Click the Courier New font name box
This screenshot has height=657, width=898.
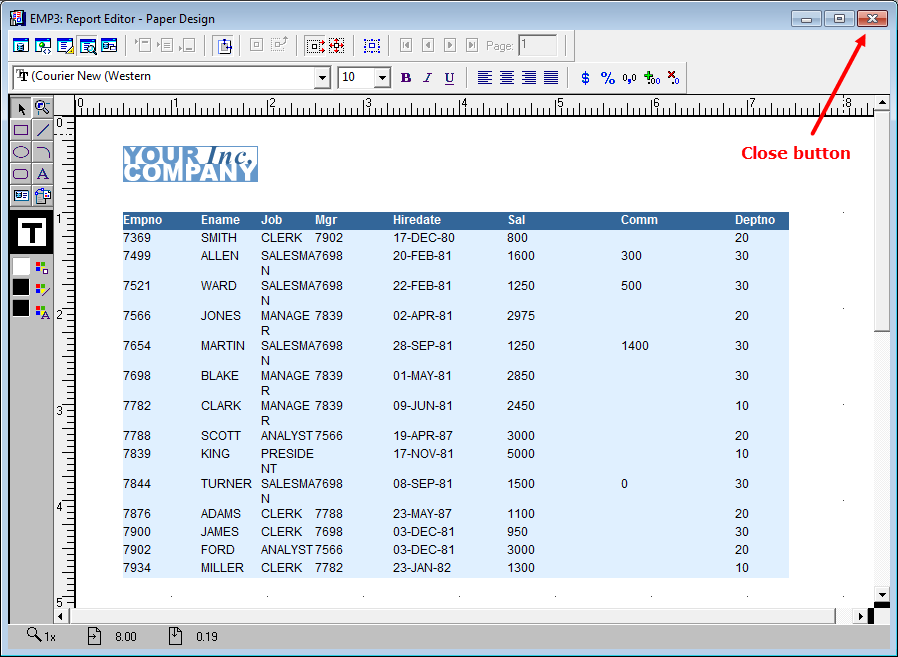pyautogui.click(x=164, y=77)
